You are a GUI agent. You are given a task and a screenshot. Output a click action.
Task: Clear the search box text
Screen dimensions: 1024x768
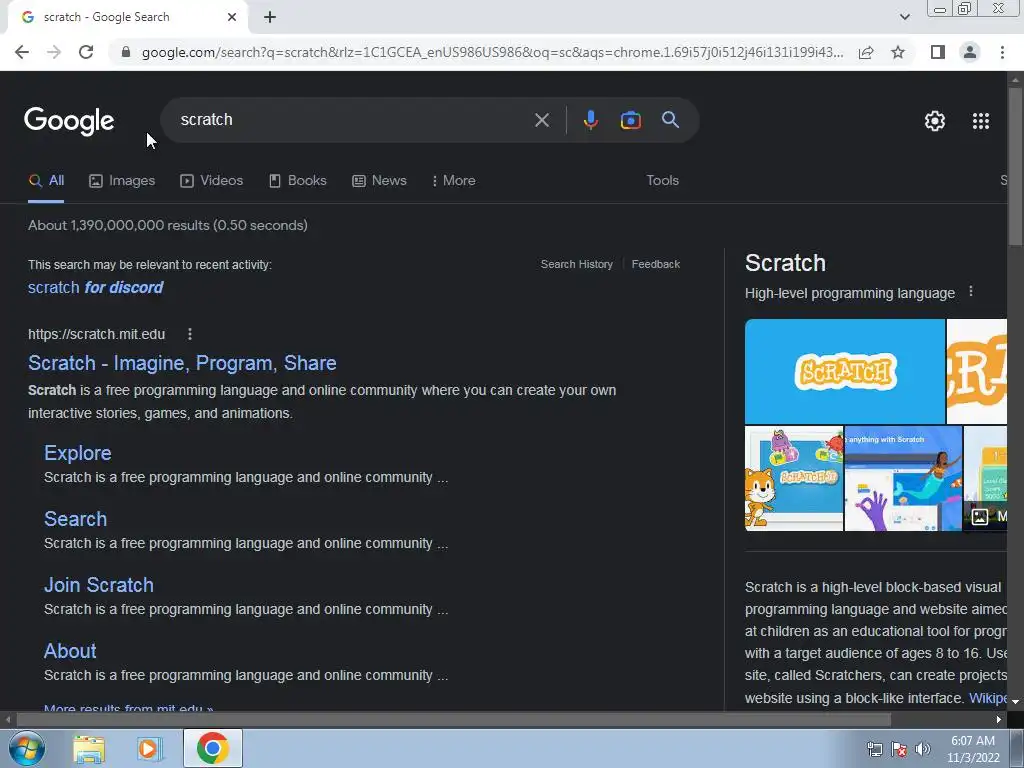[x=541, y=120]
